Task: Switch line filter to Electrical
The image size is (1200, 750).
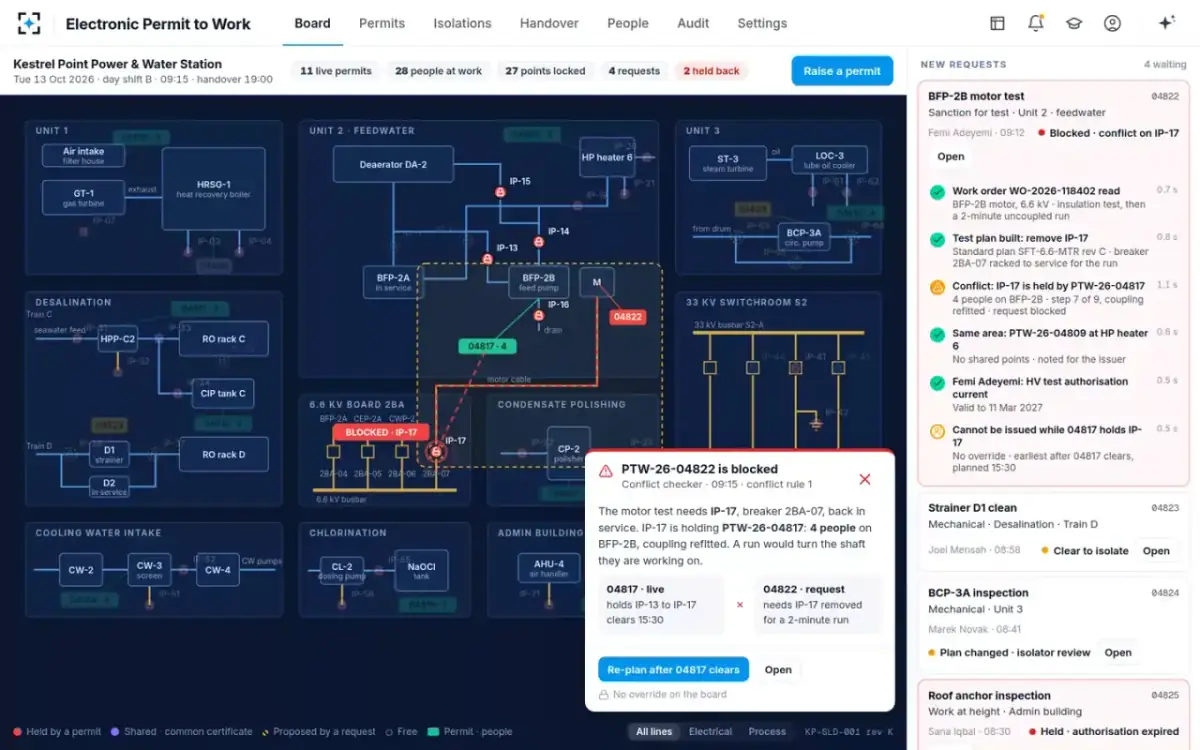Action: click(710, 731)
